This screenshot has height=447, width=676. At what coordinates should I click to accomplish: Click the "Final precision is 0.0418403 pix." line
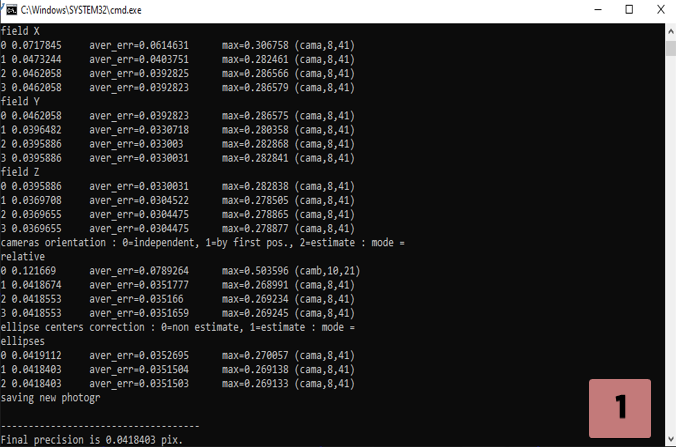91,440
